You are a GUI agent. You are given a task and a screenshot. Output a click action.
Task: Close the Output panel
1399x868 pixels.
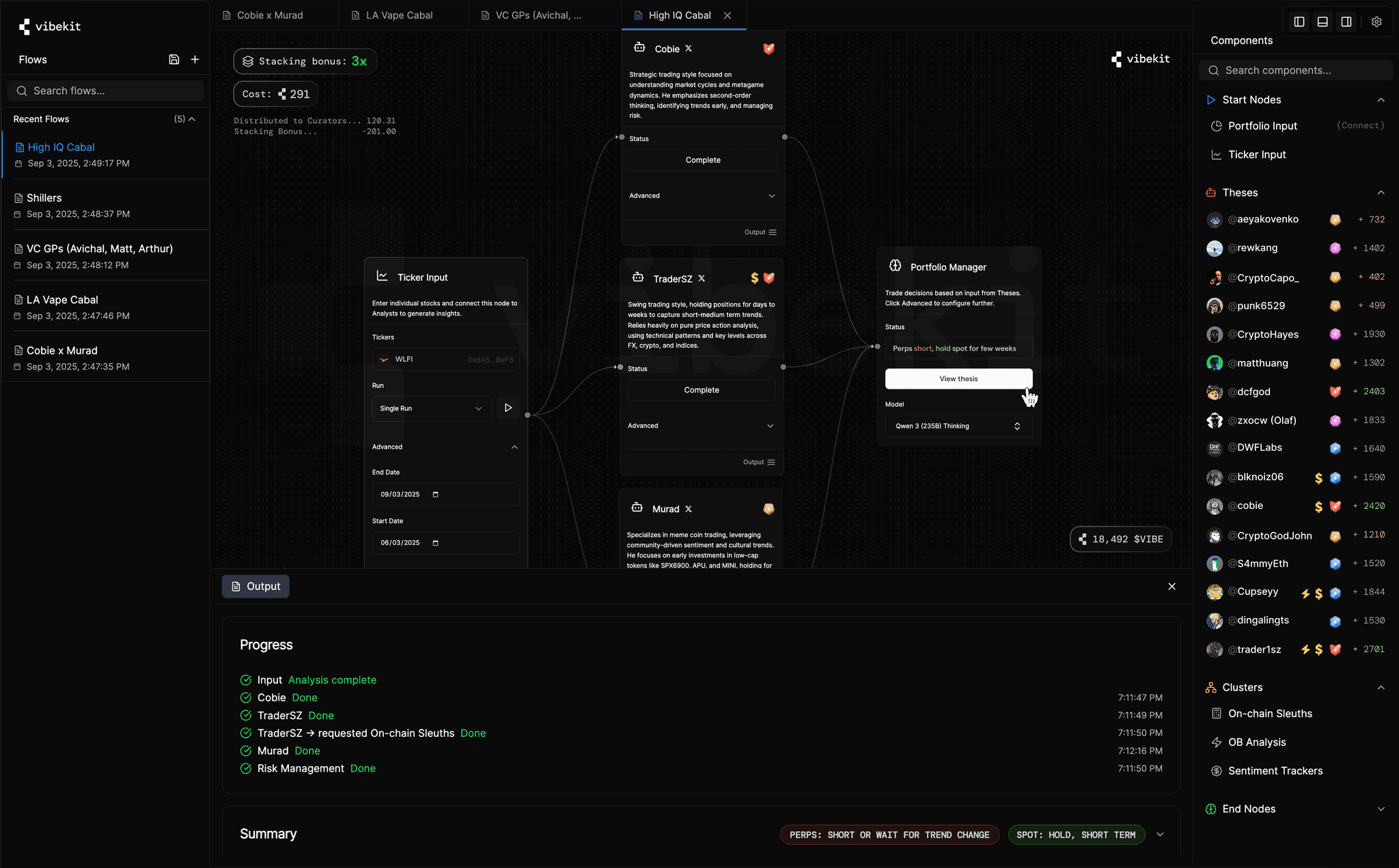tap(1172, 586)
